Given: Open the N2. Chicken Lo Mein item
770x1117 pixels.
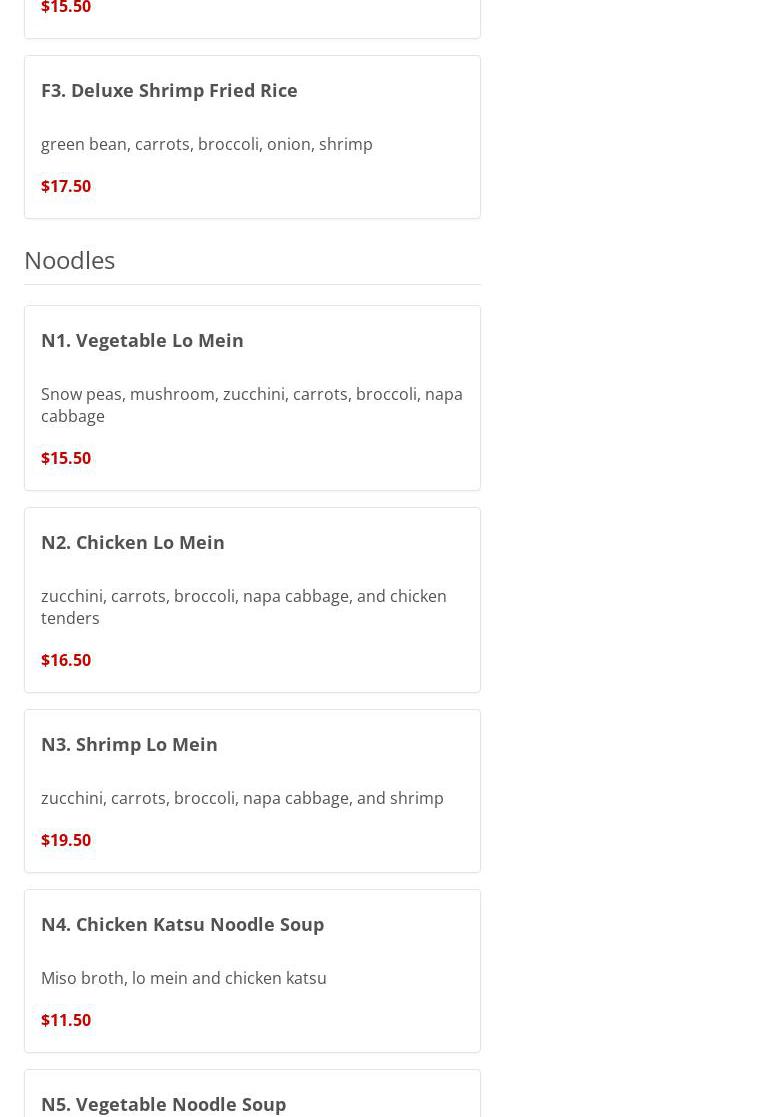Looking at the screenshot, I should [x=133, y=542].
